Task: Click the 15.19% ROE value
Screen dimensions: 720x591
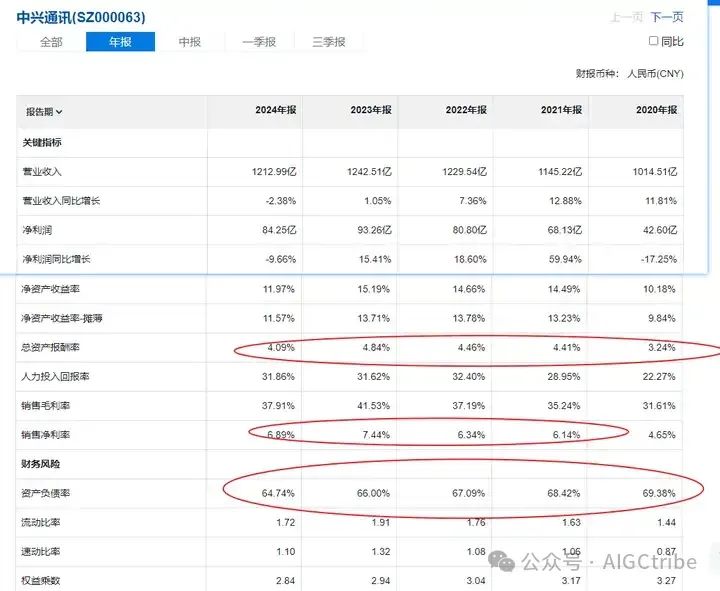Action: (x=374, y=289)
